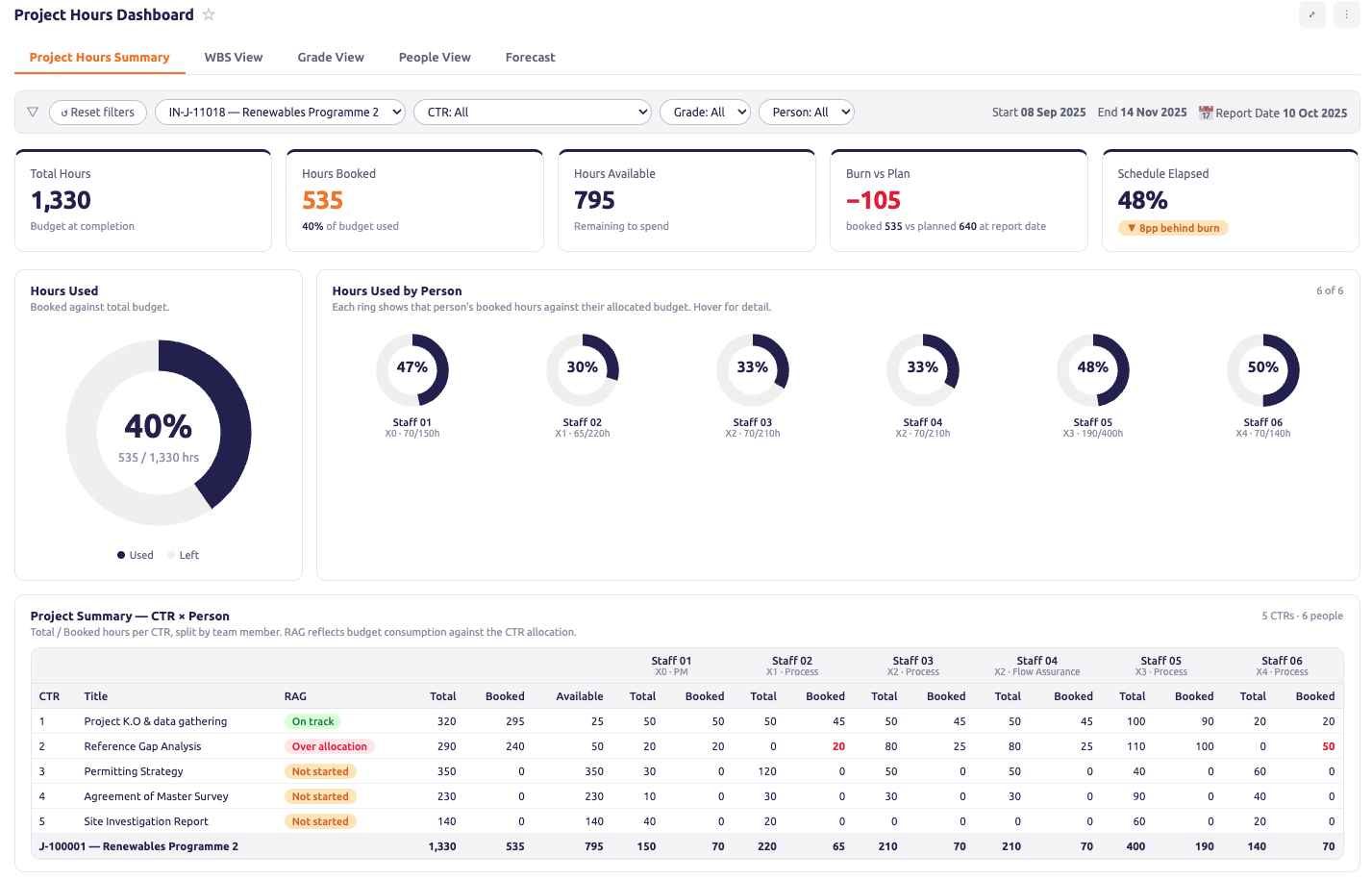The width and height of the screenshot is (1372, 881).
Task: Open the Grade: All filter
Action: pos(705,113)
